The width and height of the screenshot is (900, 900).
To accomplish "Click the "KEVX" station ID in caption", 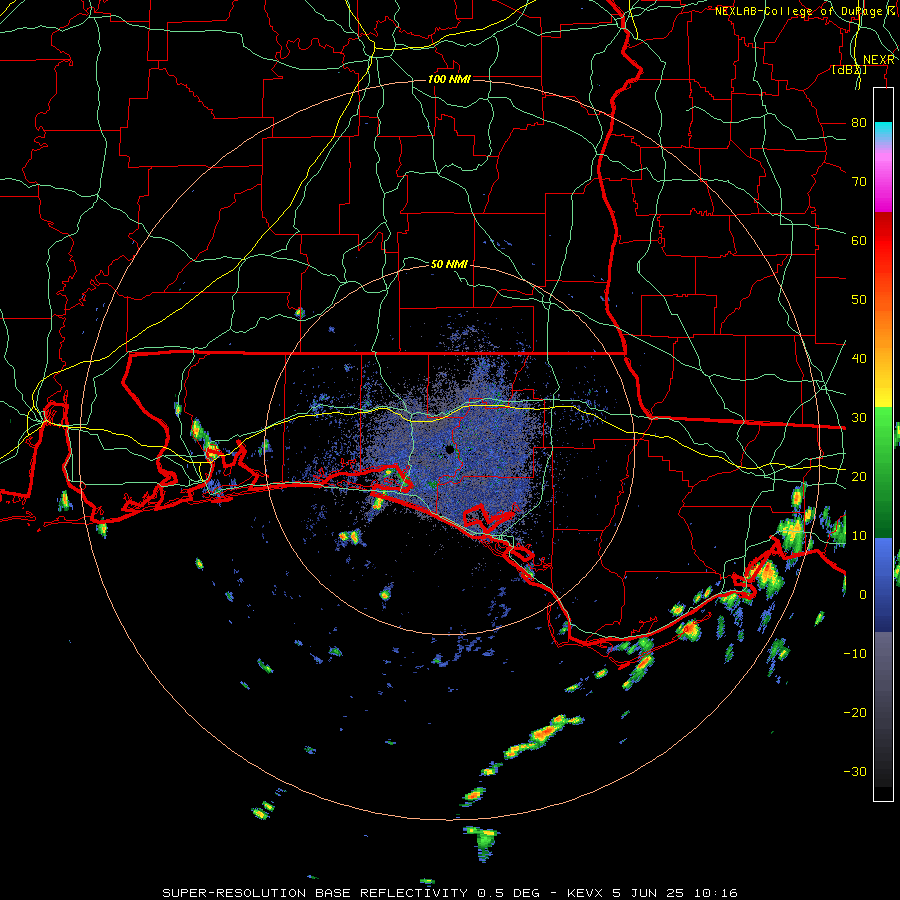I will (x=584, y=893).
